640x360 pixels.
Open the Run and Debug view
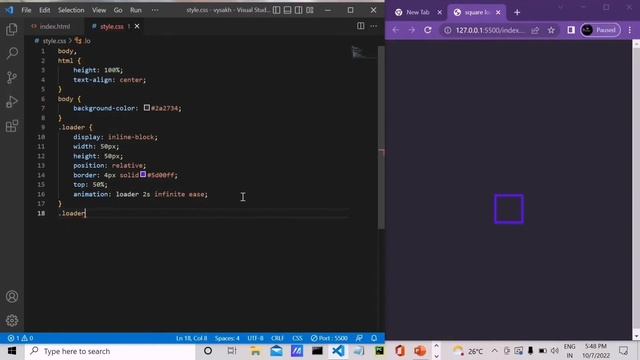[12, 102]
